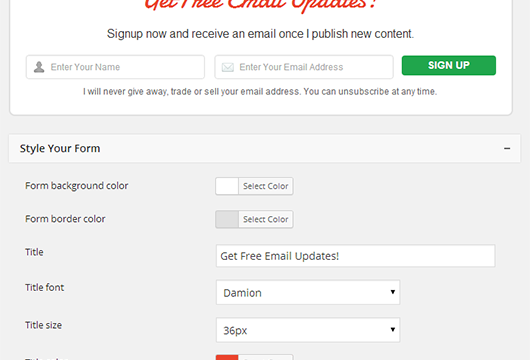
Task: Collapse Style Your Form section minus icon
Action: tap(507, 148)
